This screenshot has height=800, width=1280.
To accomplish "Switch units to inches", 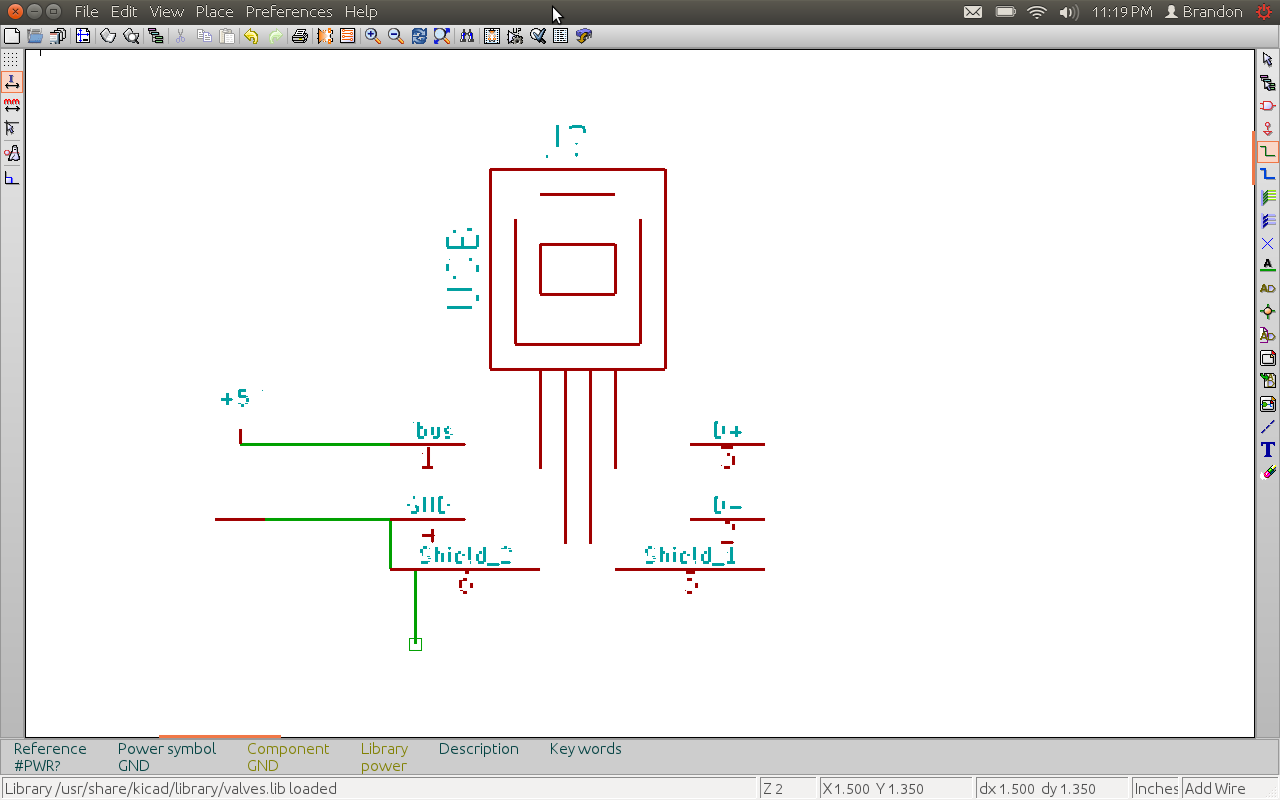I will click(11, 82).
